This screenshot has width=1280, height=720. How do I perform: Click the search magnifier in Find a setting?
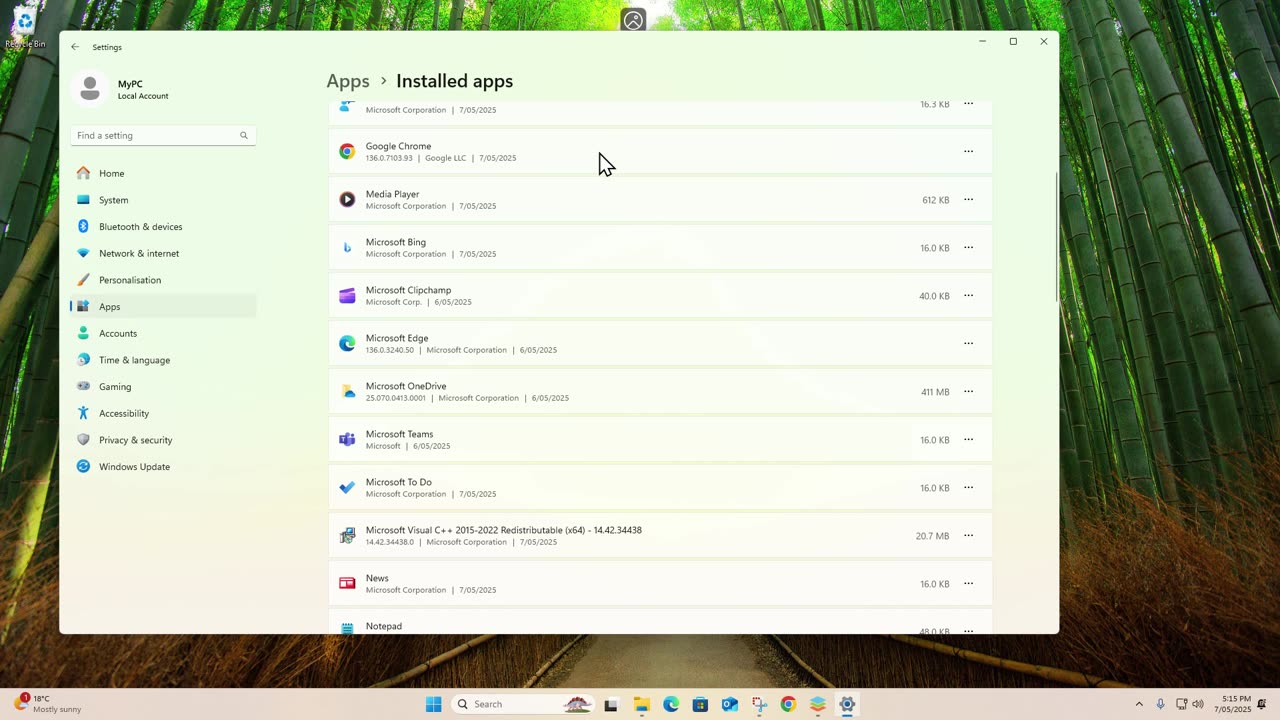243,136
